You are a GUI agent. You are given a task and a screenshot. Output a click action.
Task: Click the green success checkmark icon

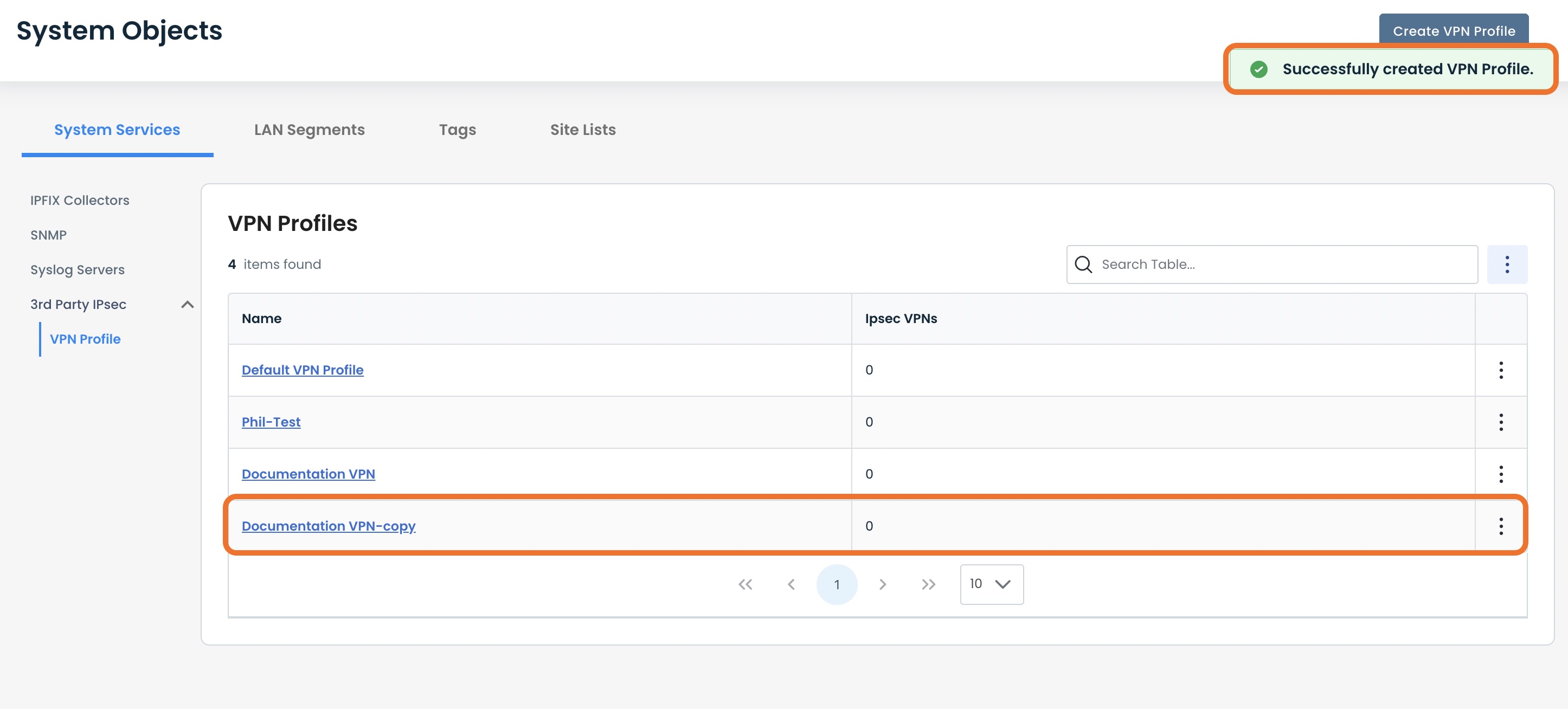[1258, 69]
